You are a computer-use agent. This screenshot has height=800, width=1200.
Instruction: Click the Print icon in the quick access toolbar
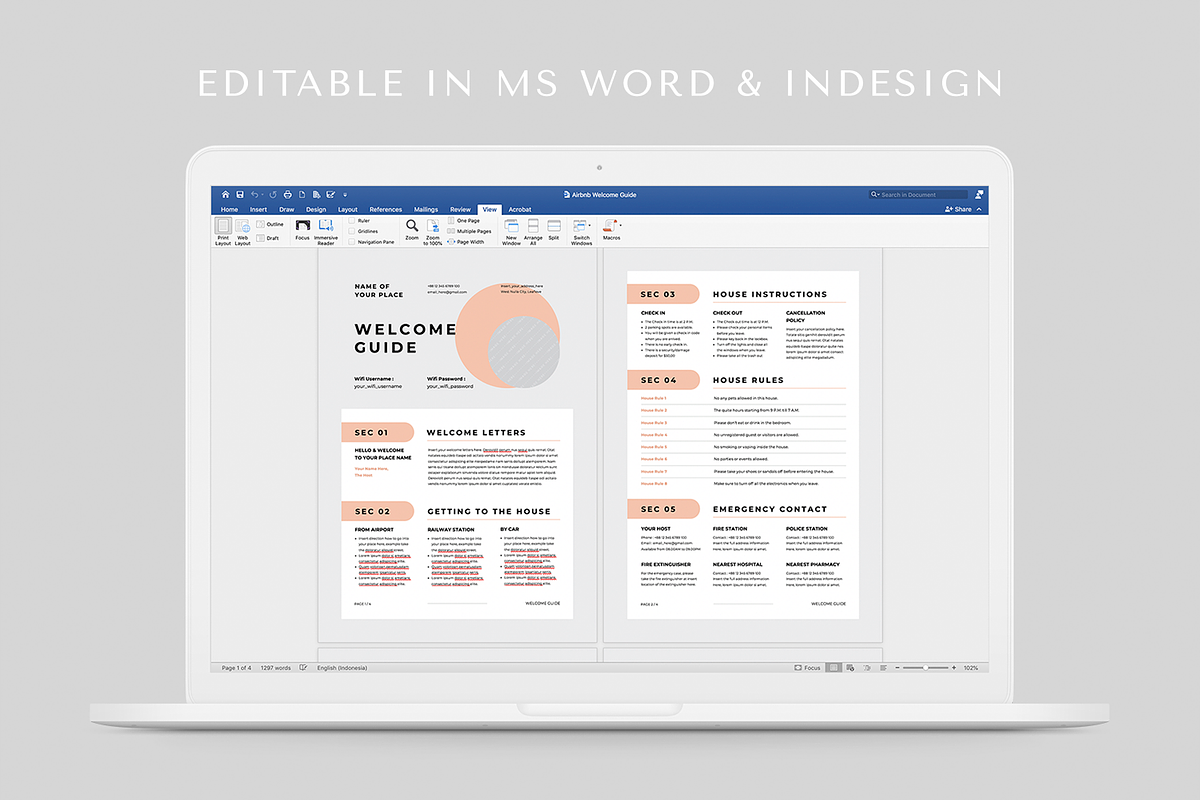288,194
